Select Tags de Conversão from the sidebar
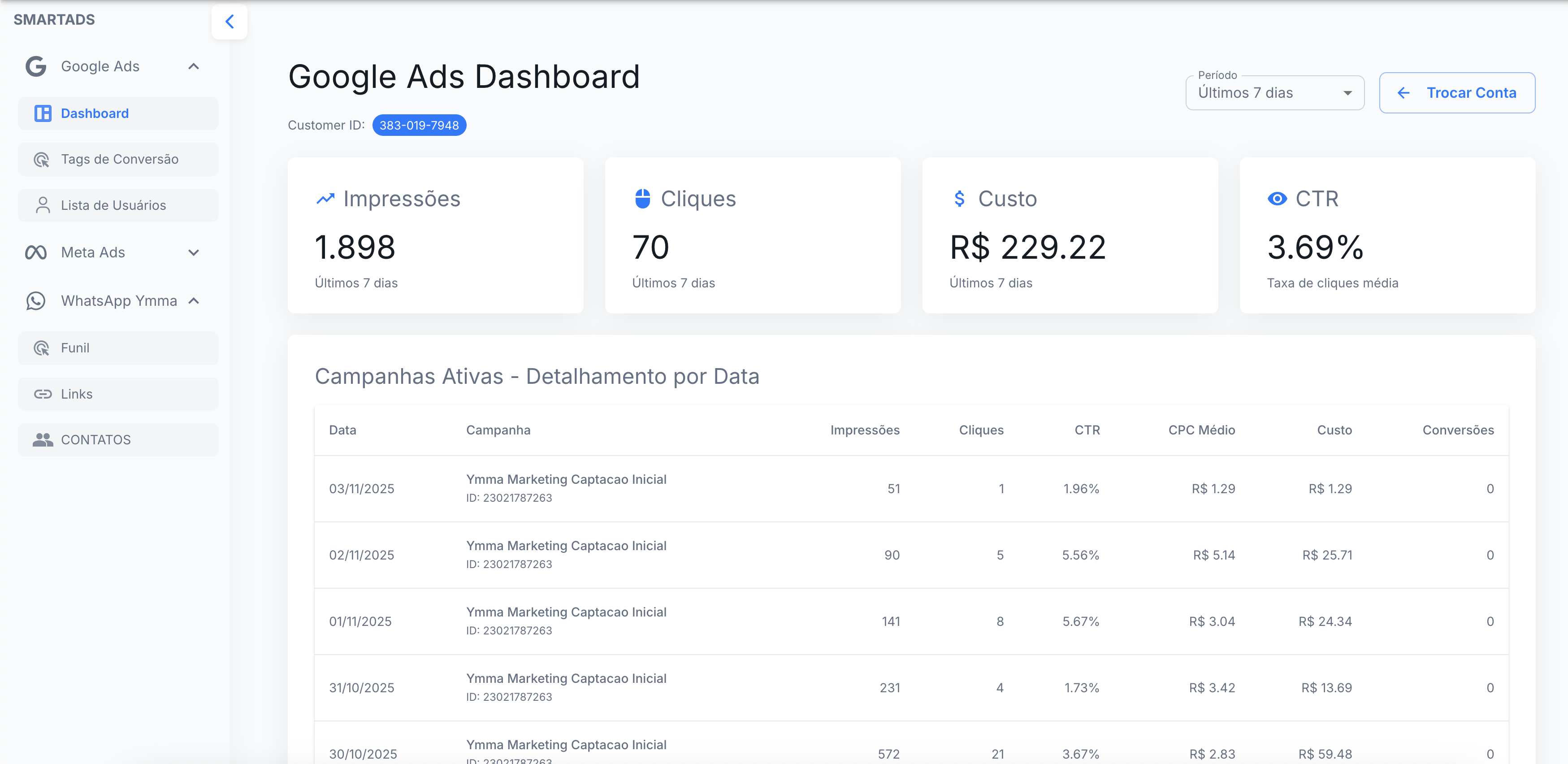The image size is (1568, 764). [119, 159]
